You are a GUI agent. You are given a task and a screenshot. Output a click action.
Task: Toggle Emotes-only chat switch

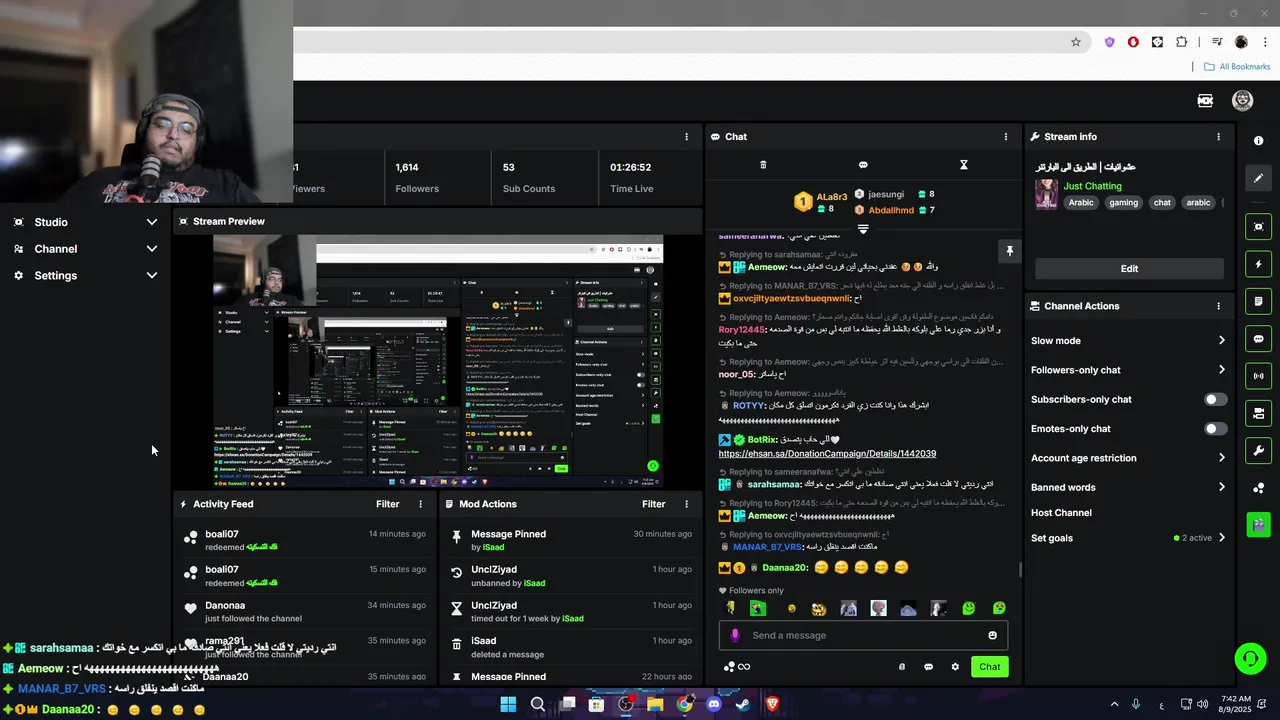pos(1215,429)
